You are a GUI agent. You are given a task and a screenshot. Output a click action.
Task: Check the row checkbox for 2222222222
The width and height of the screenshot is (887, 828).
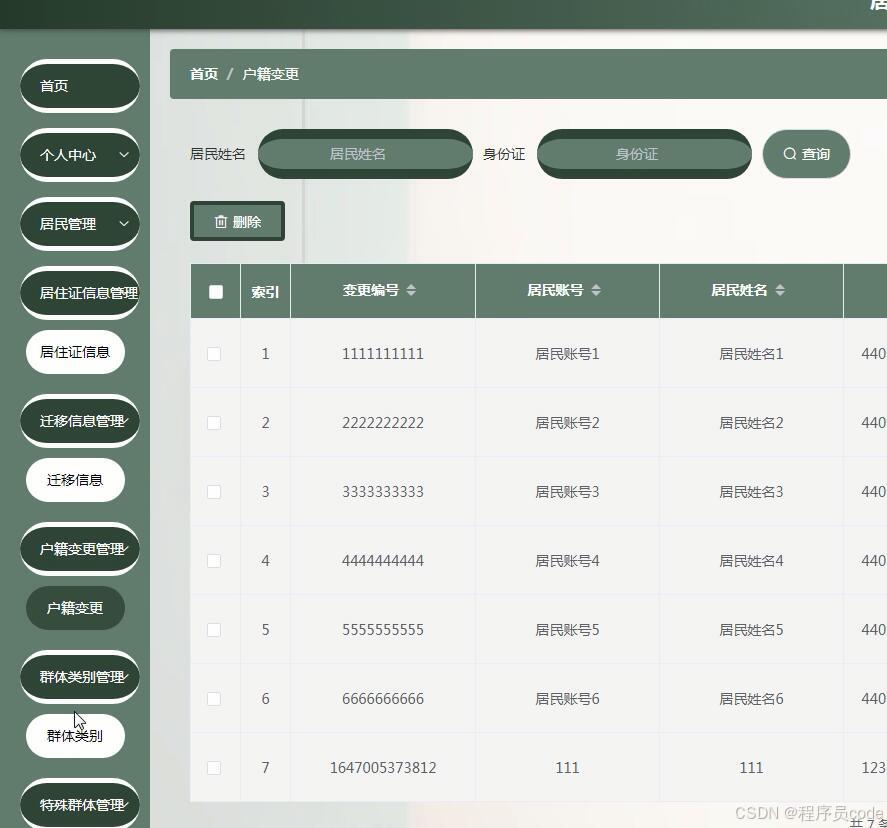coord(214,423)
